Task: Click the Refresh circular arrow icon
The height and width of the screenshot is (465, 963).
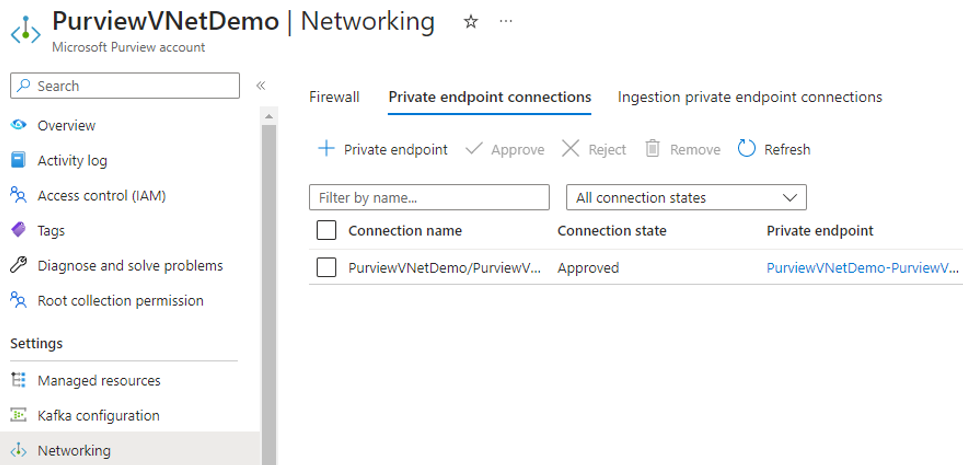Action: point(746,149)
